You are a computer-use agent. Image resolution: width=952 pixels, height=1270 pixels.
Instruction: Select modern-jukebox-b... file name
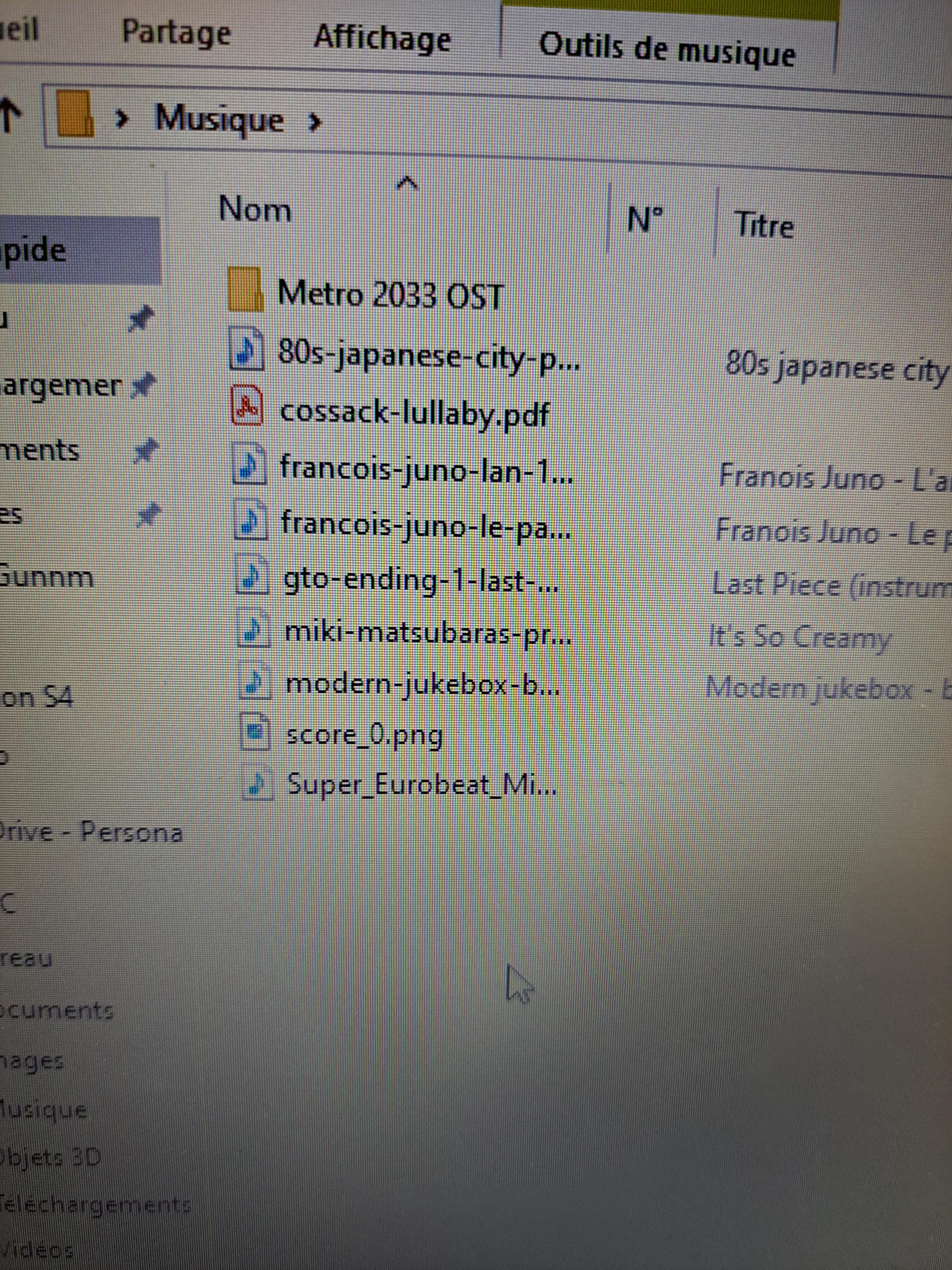pyautogui.click(x=423, y=685)
